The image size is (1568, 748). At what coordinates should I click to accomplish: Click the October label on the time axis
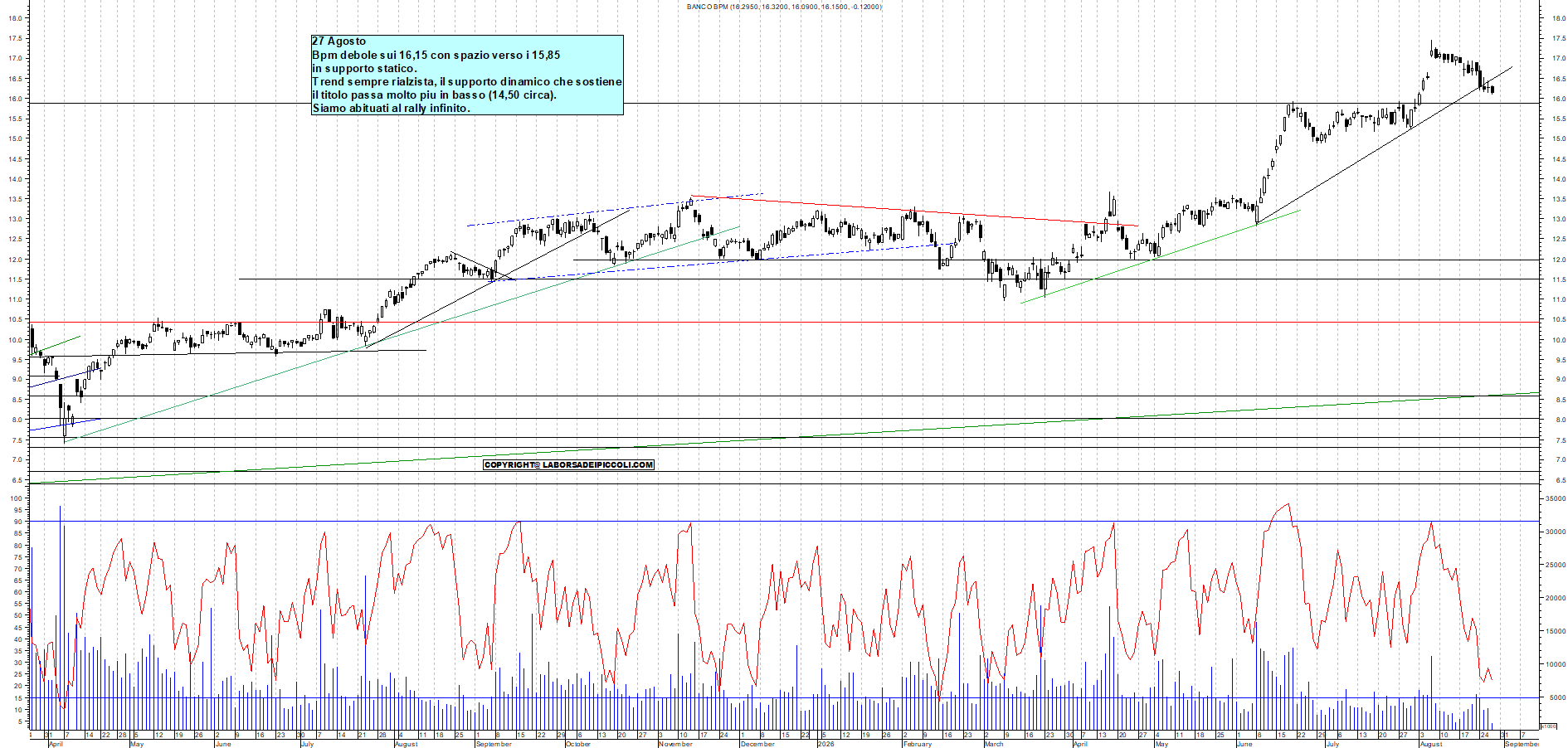(577, 744)
